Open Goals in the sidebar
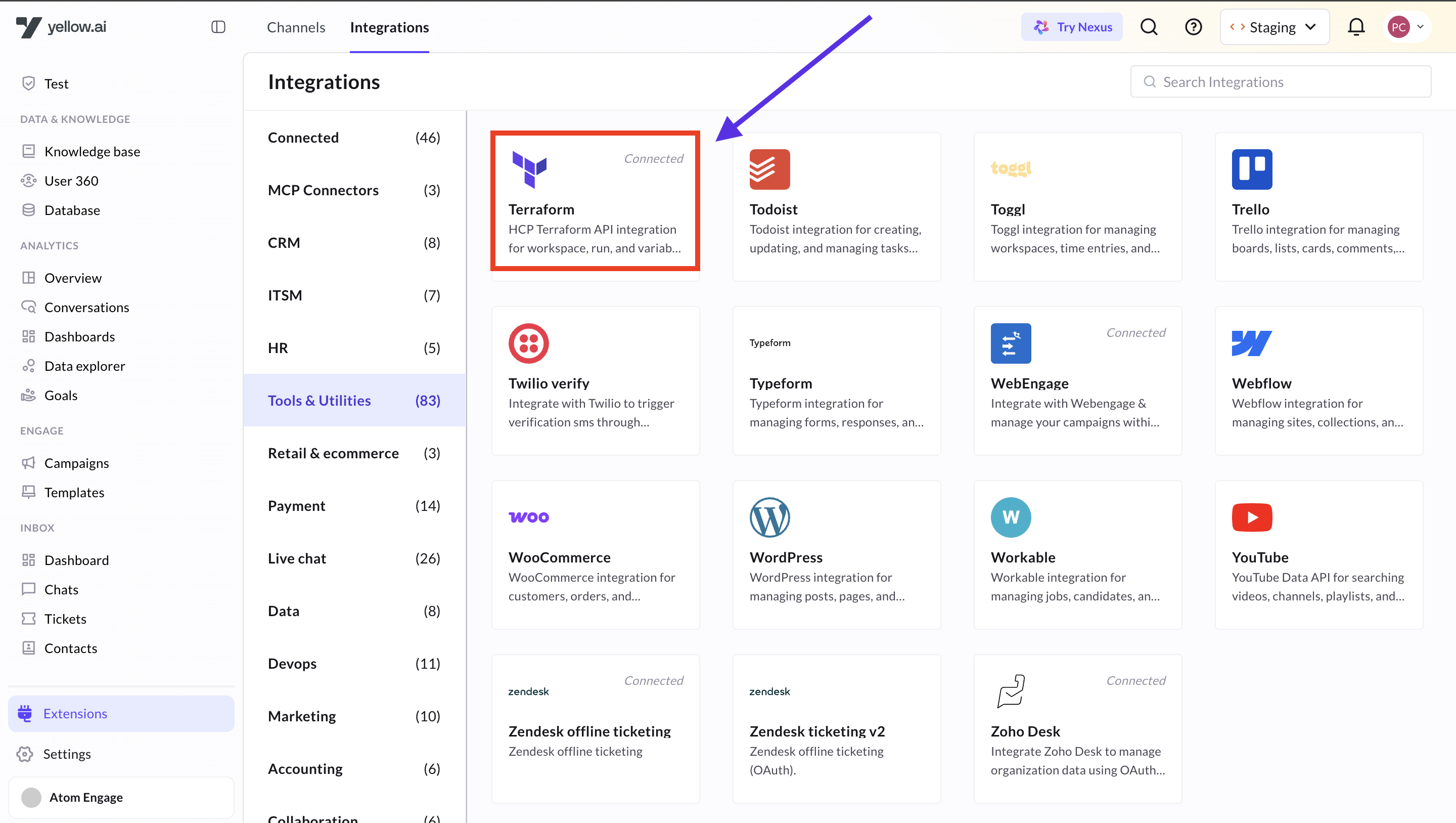 tap(121, 396)
